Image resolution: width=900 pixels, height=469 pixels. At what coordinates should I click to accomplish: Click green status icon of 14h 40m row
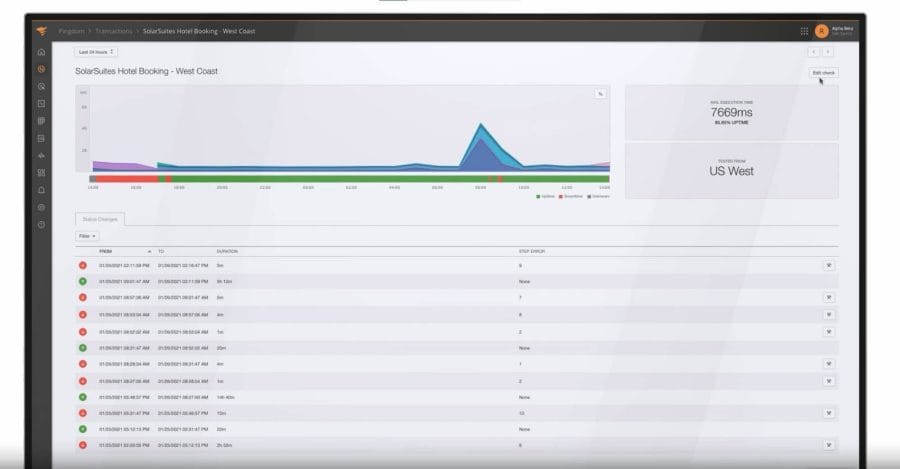[83, 397]
